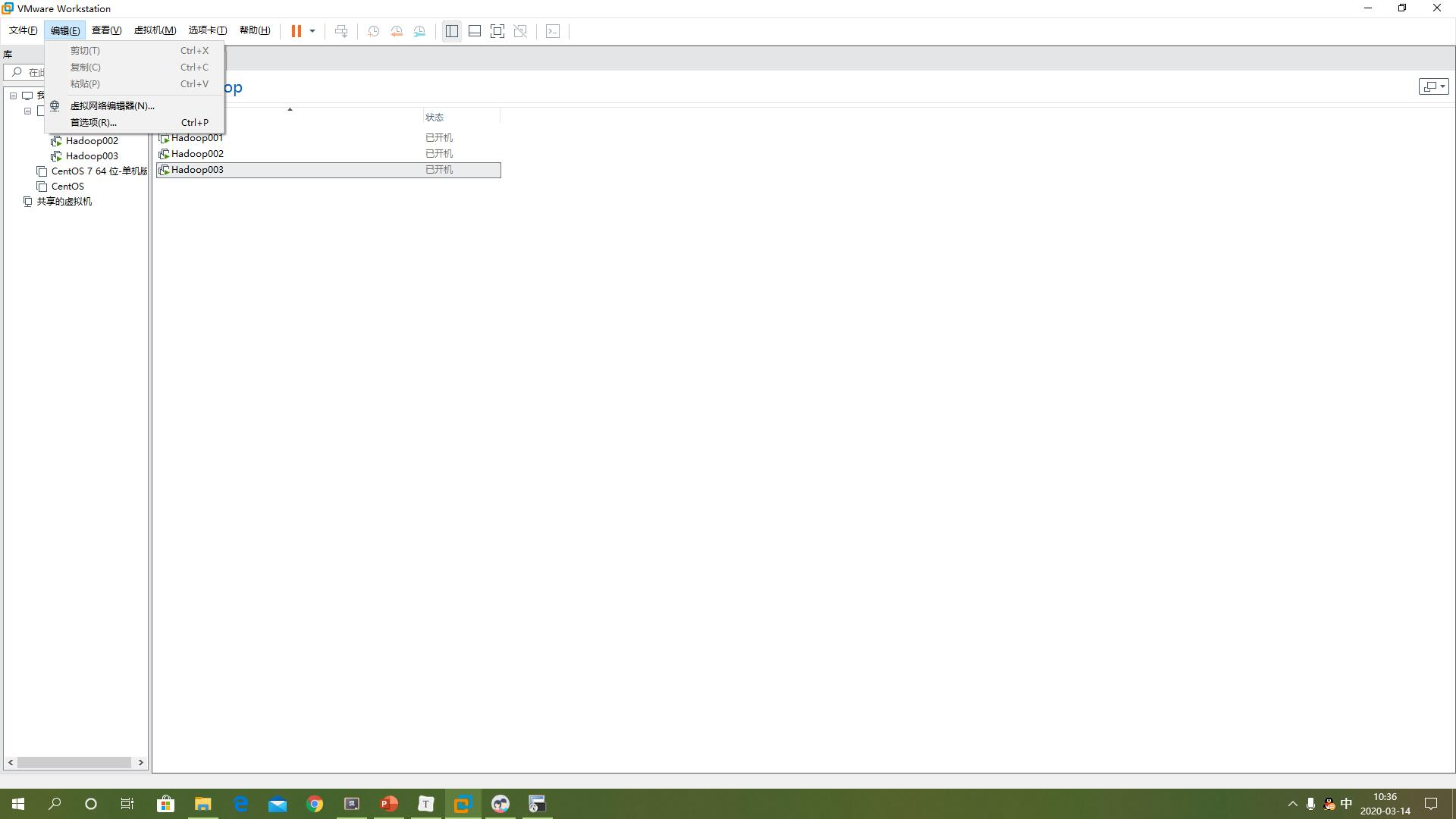1456x819 pixels.
Task: Click the 共享的虚拟机 tree icon
Action: pos(27,201)
